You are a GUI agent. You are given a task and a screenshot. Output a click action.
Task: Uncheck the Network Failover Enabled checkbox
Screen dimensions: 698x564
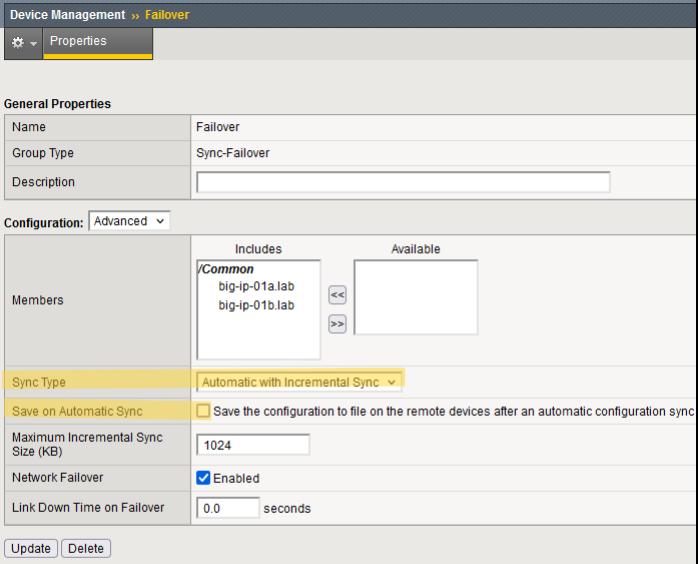tap(204, 478)
